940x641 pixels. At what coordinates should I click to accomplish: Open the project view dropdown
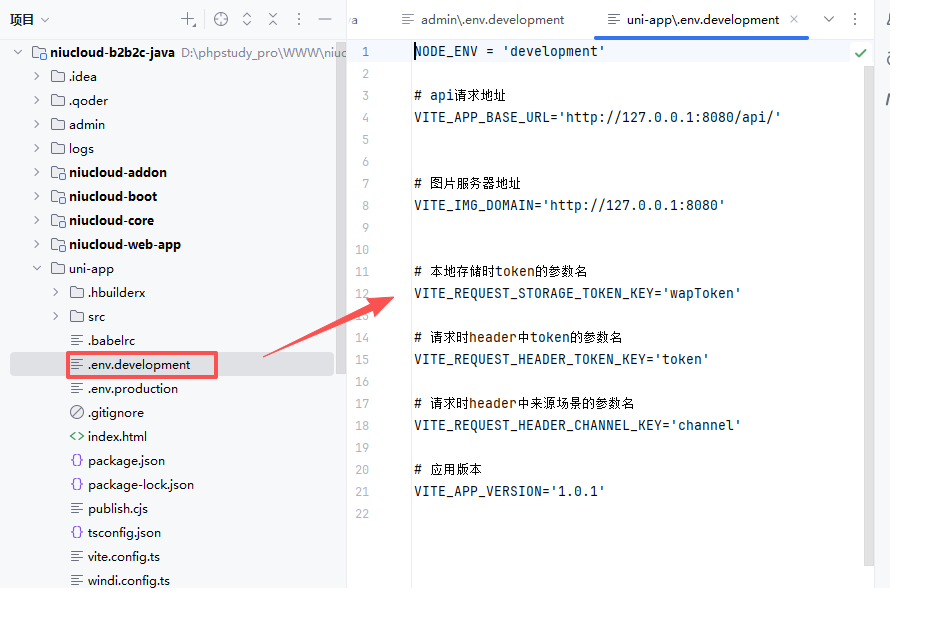tap(29, 19)
